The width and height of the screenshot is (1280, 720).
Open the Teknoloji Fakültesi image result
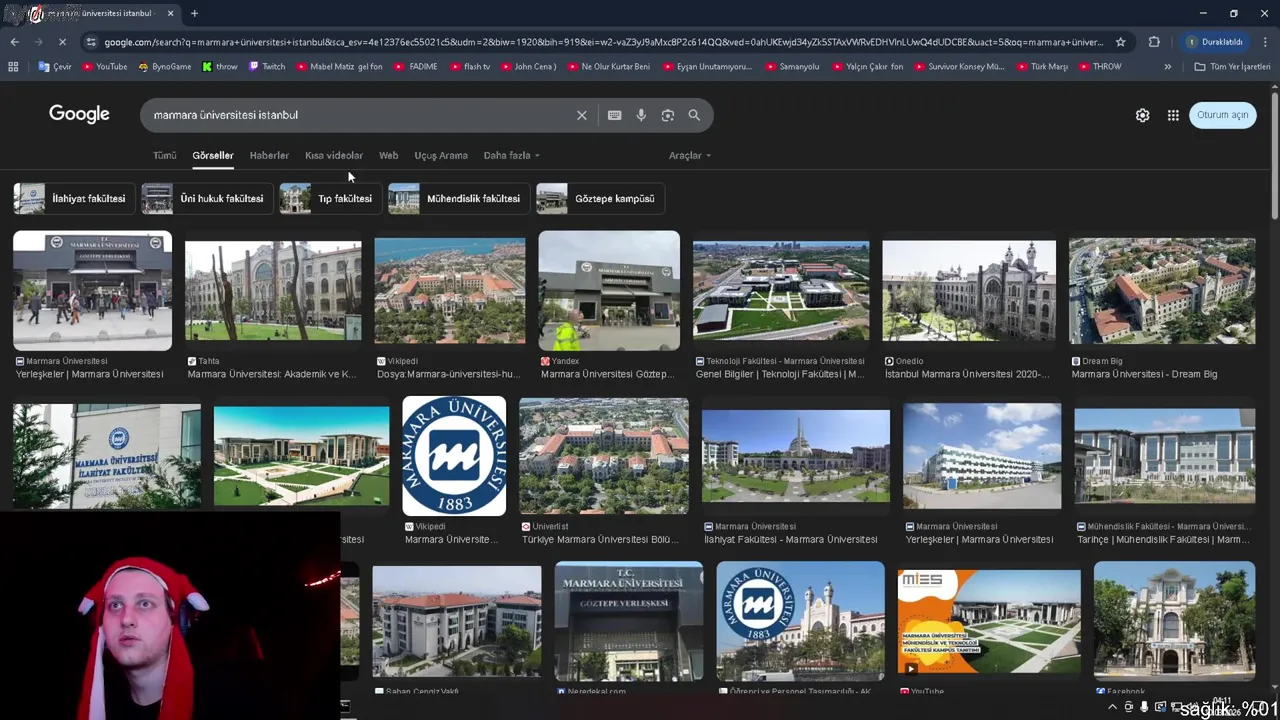pyautogui.click(x=781, y=291)
